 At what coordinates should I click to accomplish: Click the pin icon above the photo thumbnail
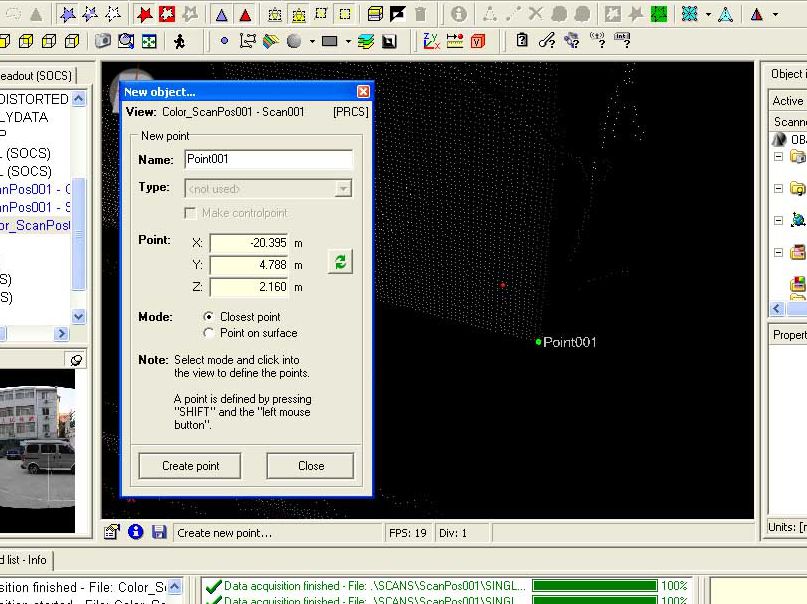point(76,360)
